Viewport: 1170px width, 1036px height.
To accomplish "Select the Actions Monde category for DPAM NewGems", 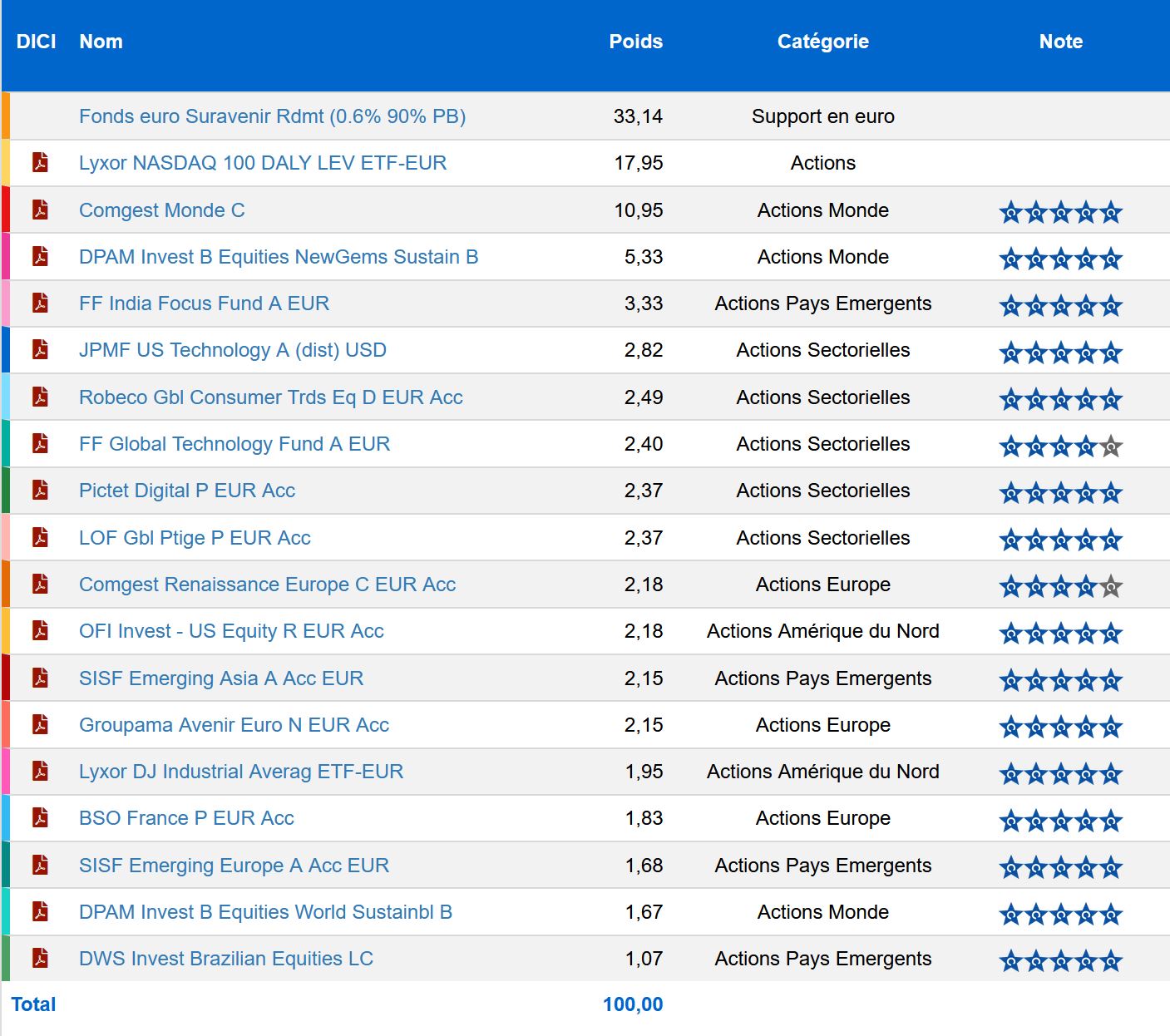I will [823, 257].
